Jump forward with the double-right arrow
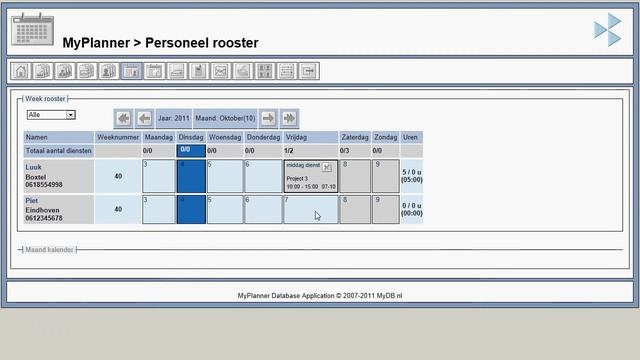 click(x=289, y=118)
